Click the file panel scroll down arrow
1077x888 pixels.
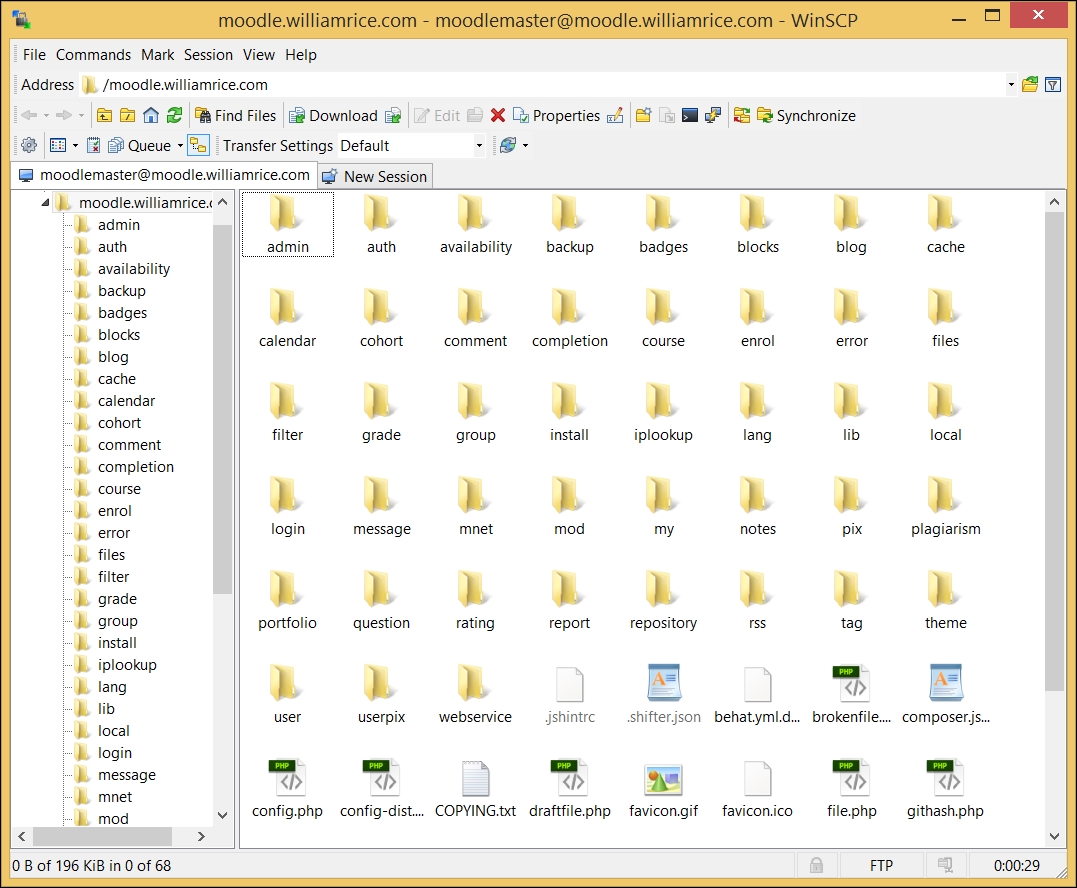pyautogui.click(x=1054, y=836)
